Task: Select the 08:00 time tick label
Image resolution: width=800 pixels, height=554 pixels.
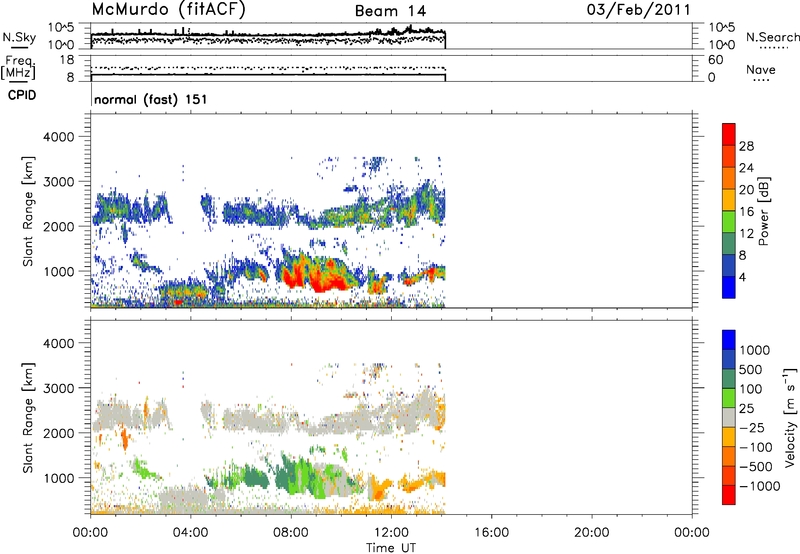Action: tap(291, 533)
